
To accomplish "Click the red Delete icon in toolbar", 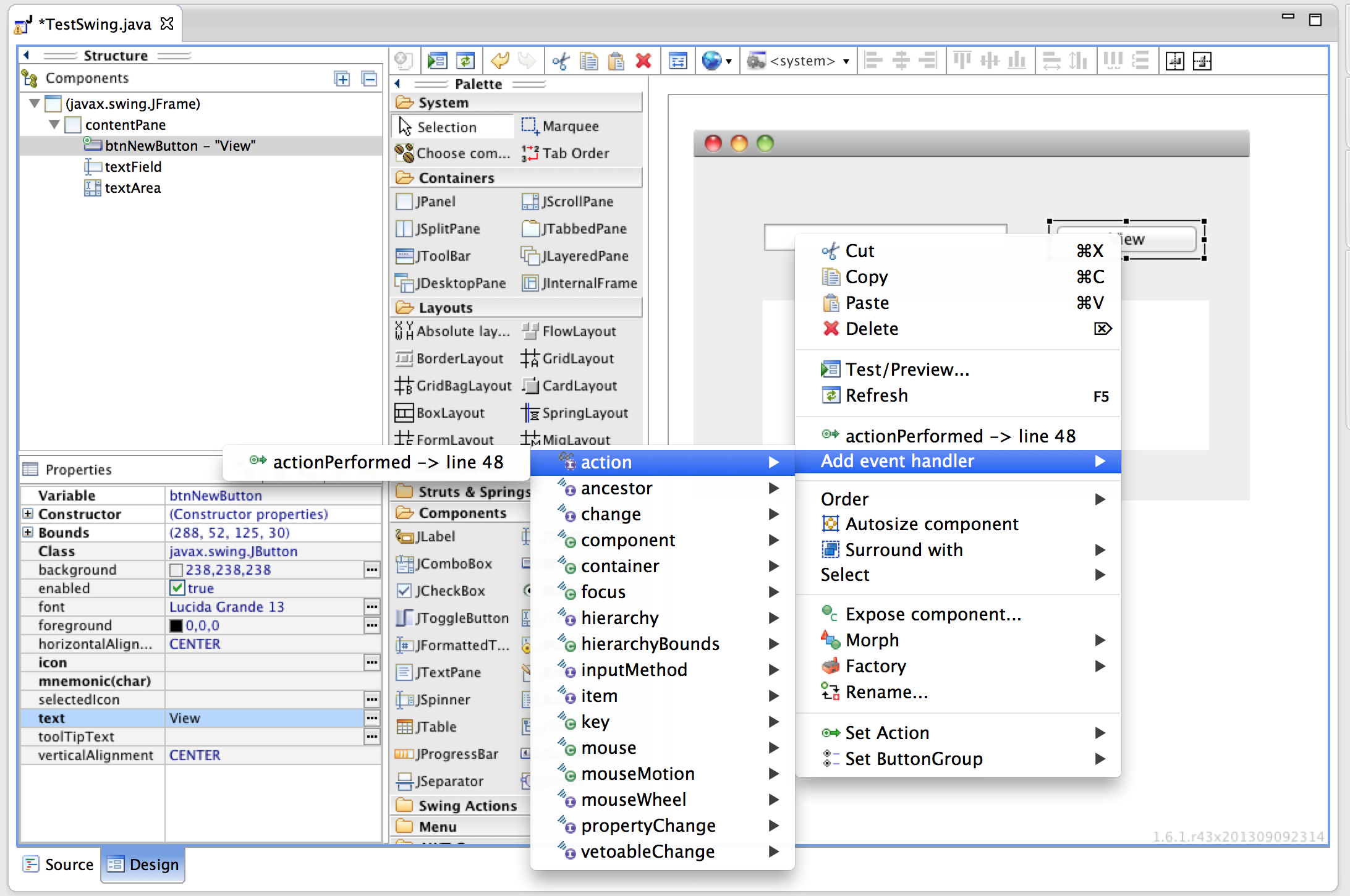I will 643,61.
